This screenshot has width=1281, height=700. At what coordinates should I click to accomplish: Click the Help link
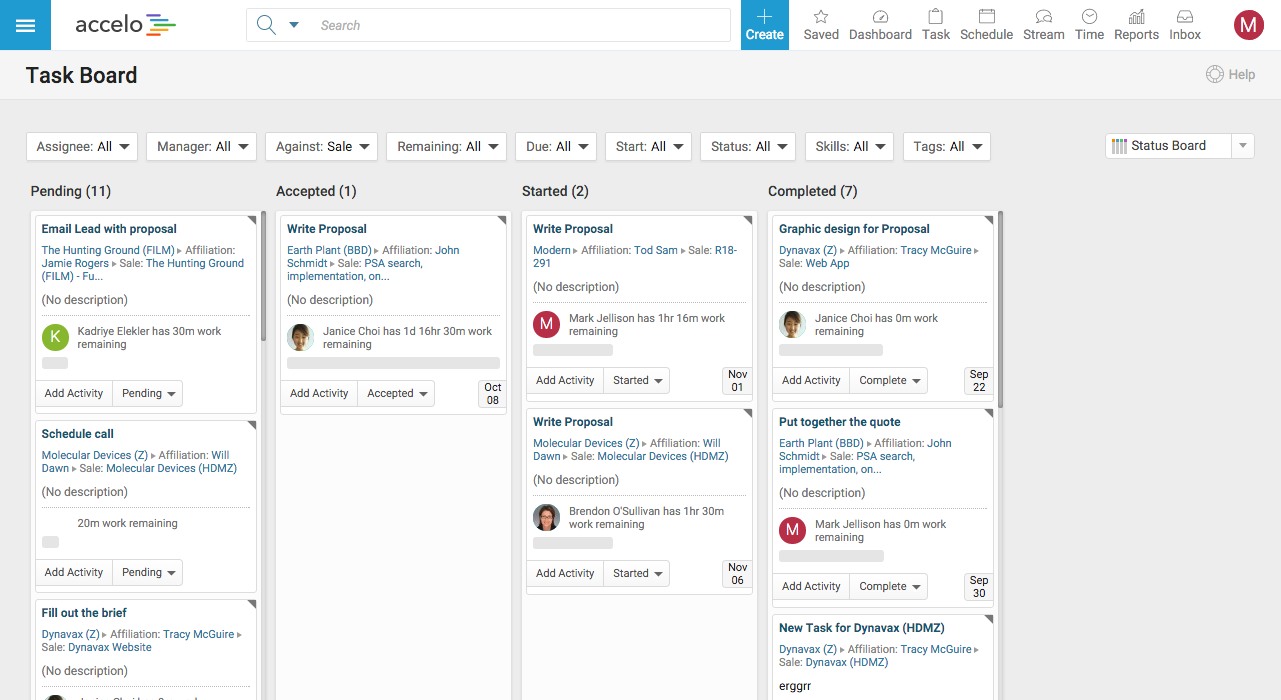pos(1230,74)
